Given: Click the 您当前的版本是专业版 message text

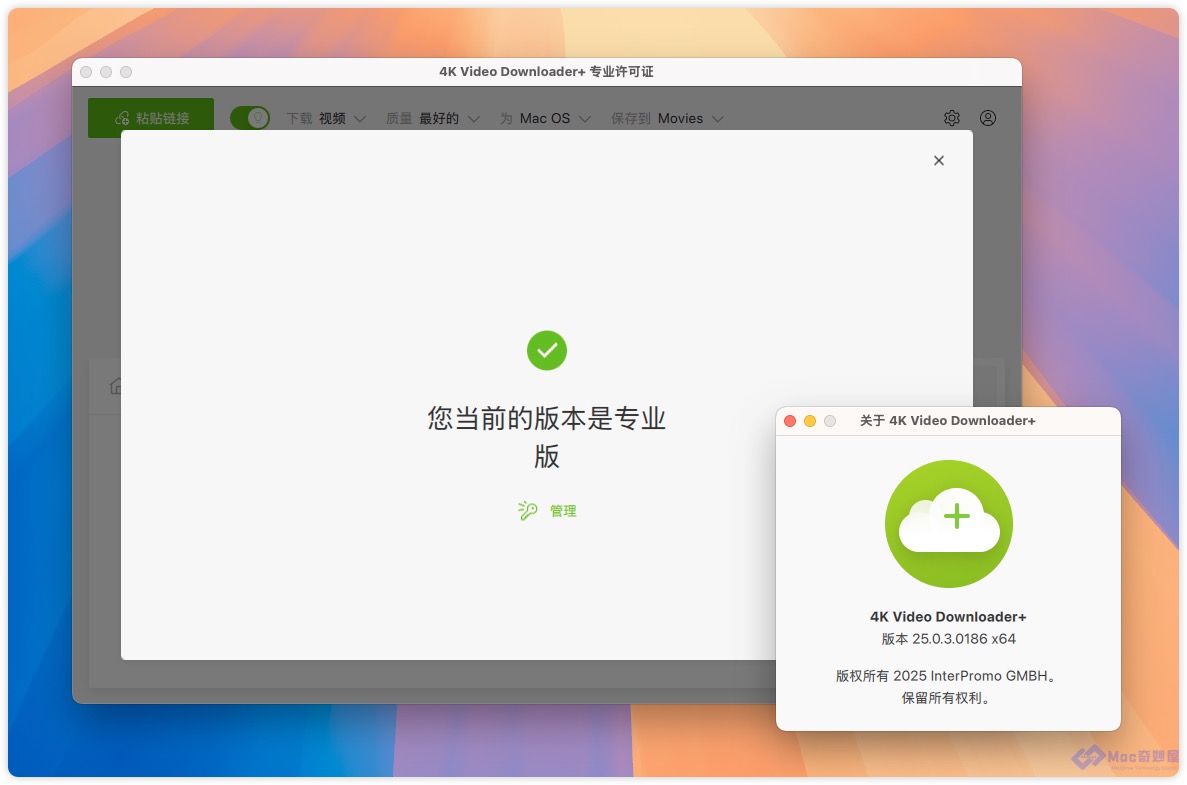Looking at the screenshot, I should coord(547,438).
